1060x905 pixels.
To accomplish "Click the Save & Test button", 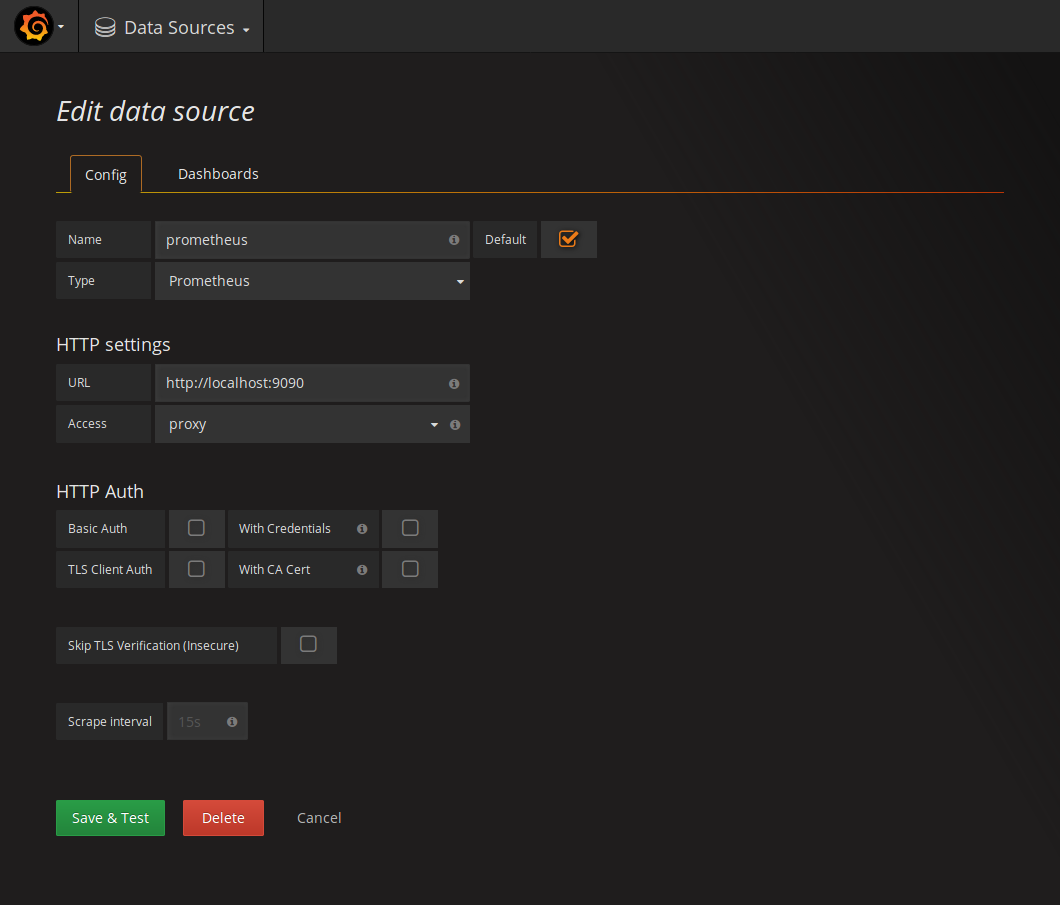I will pyautogui.click(x=110, y=818).
